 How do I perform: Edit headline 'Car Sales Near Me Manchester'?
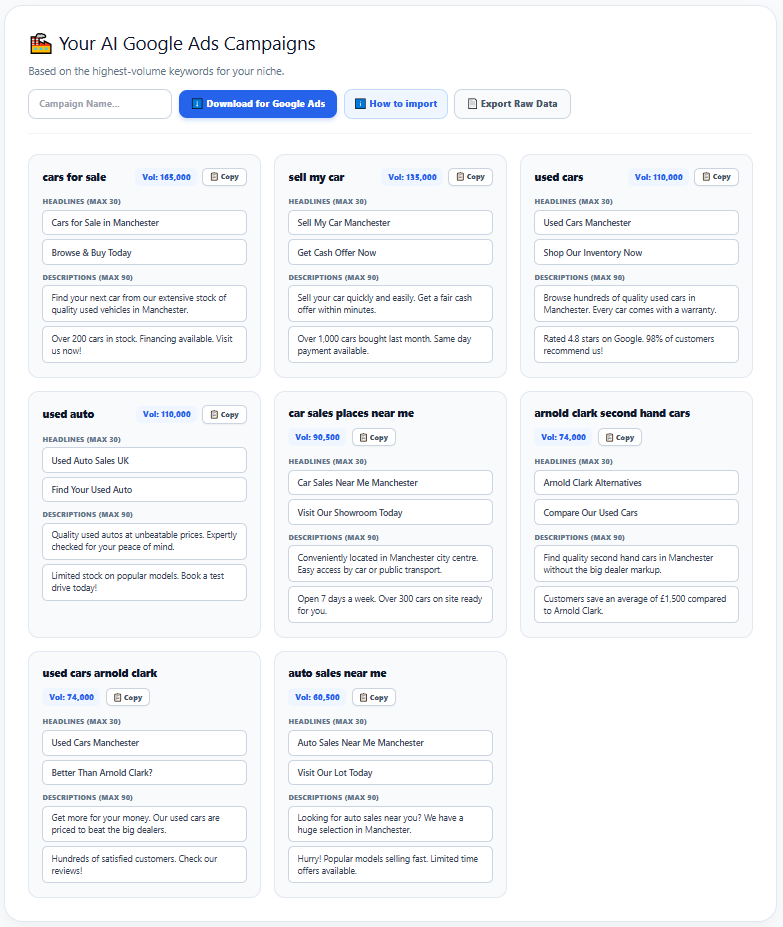[390, 483]
